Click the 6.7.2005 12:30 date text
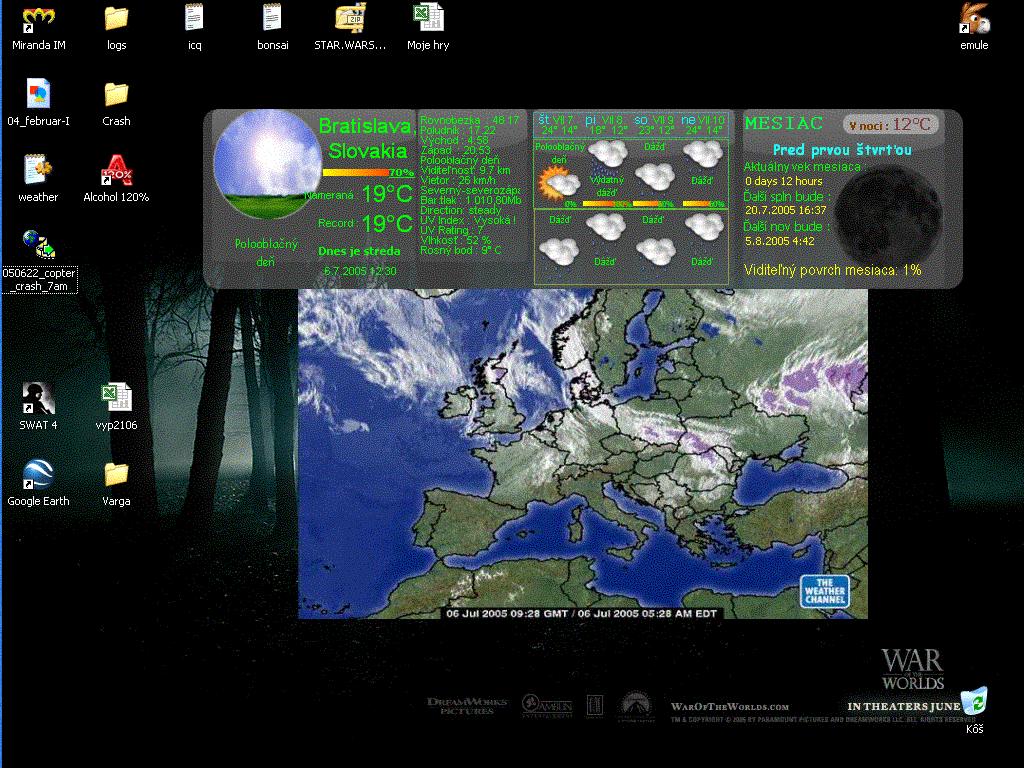The image size is (1024, 768). [360, 271]
